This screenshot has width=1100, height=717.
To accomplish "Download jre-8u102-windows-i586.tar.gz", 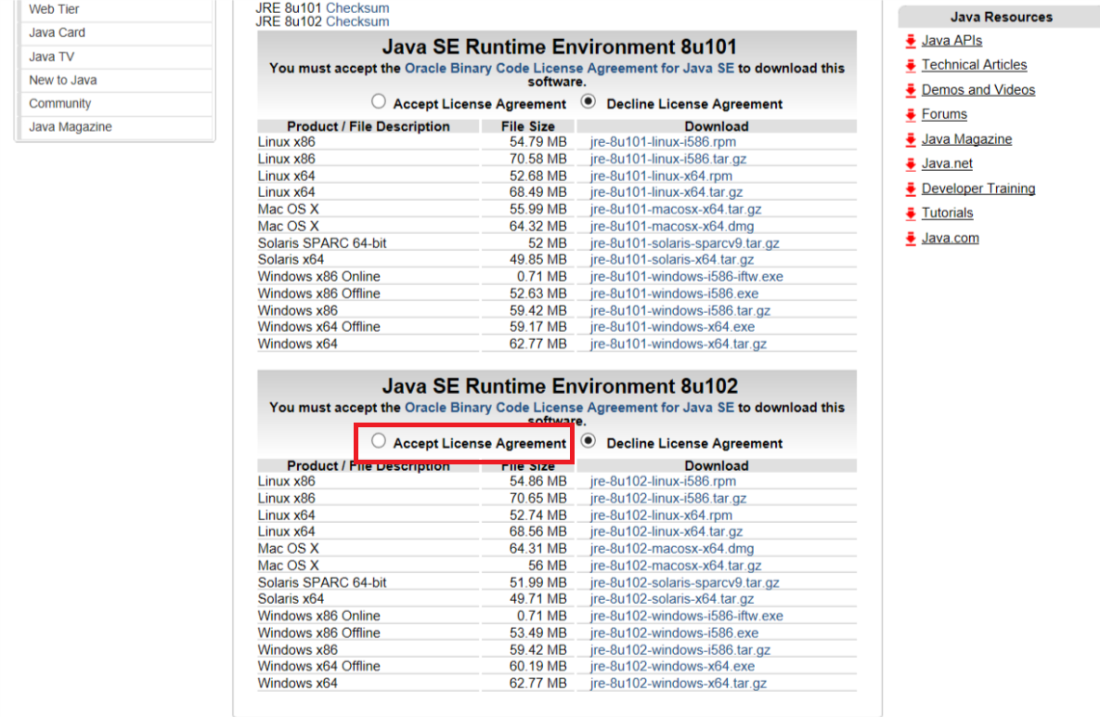I will 680,650.
